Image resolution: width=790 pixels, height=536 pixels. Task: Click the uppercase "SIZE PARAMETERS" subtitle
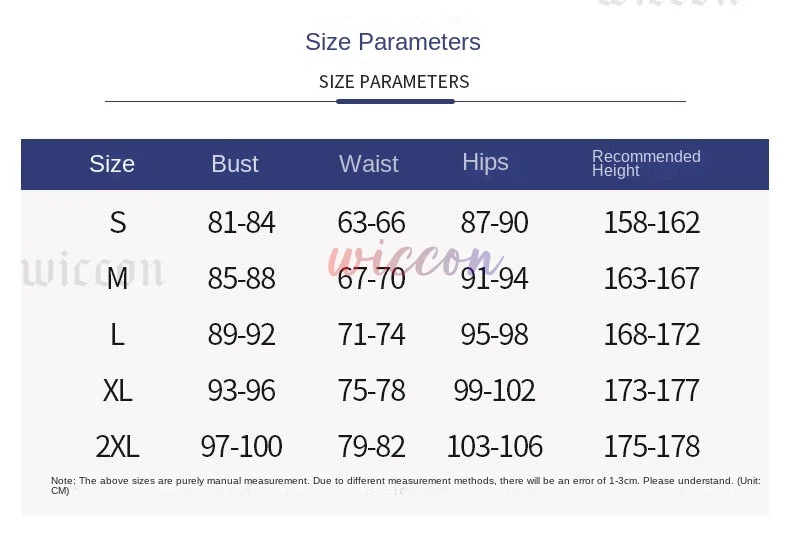(394, 82)
